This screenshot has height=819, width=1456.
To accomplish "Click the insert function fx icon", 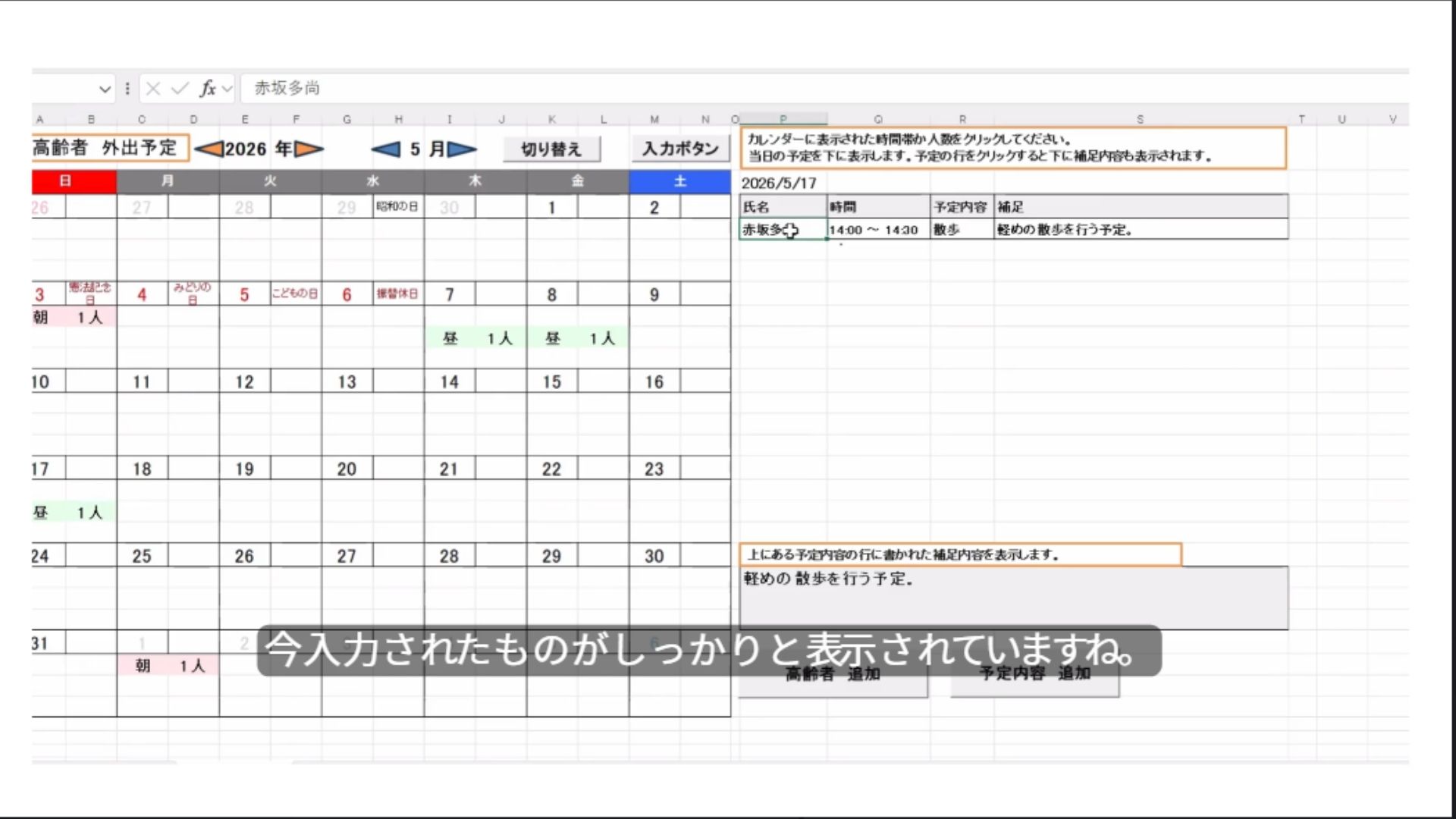I will click(207, 89).
